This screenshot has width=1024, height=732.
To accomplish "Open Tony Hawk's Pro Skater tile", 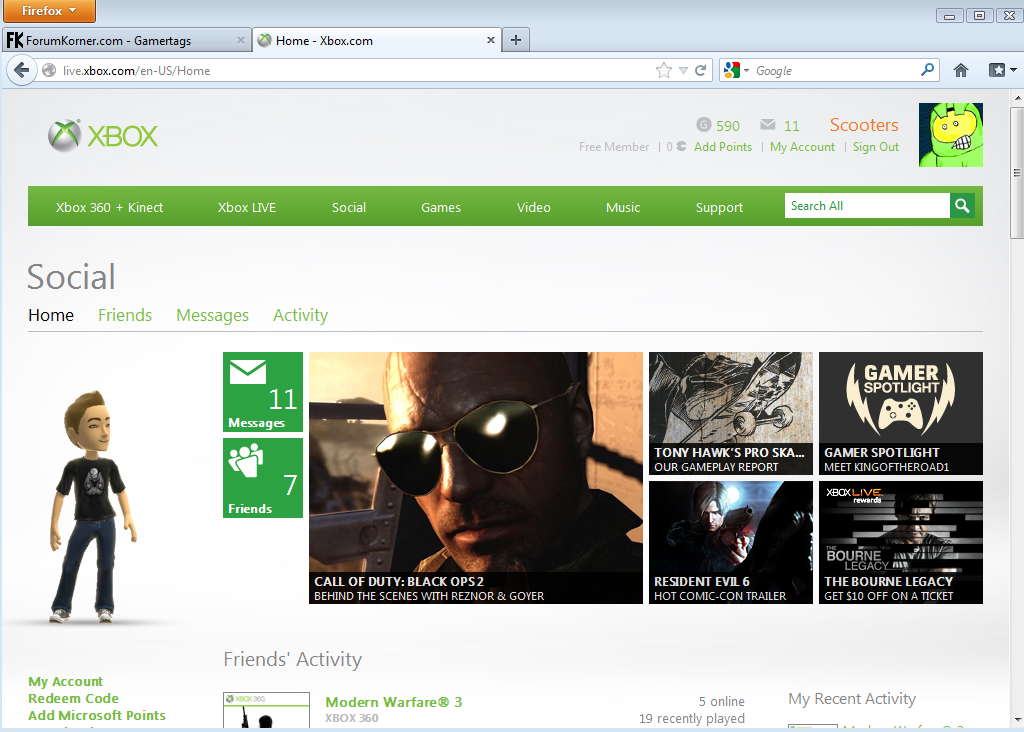I will (731, 413).
